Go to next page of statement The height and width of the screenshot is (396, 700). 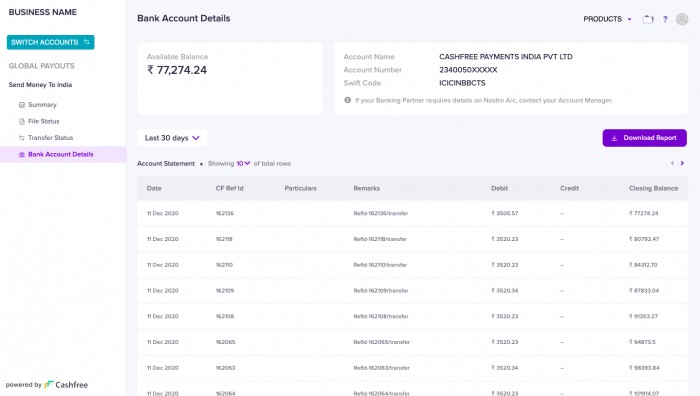click(x=682, y=163)
